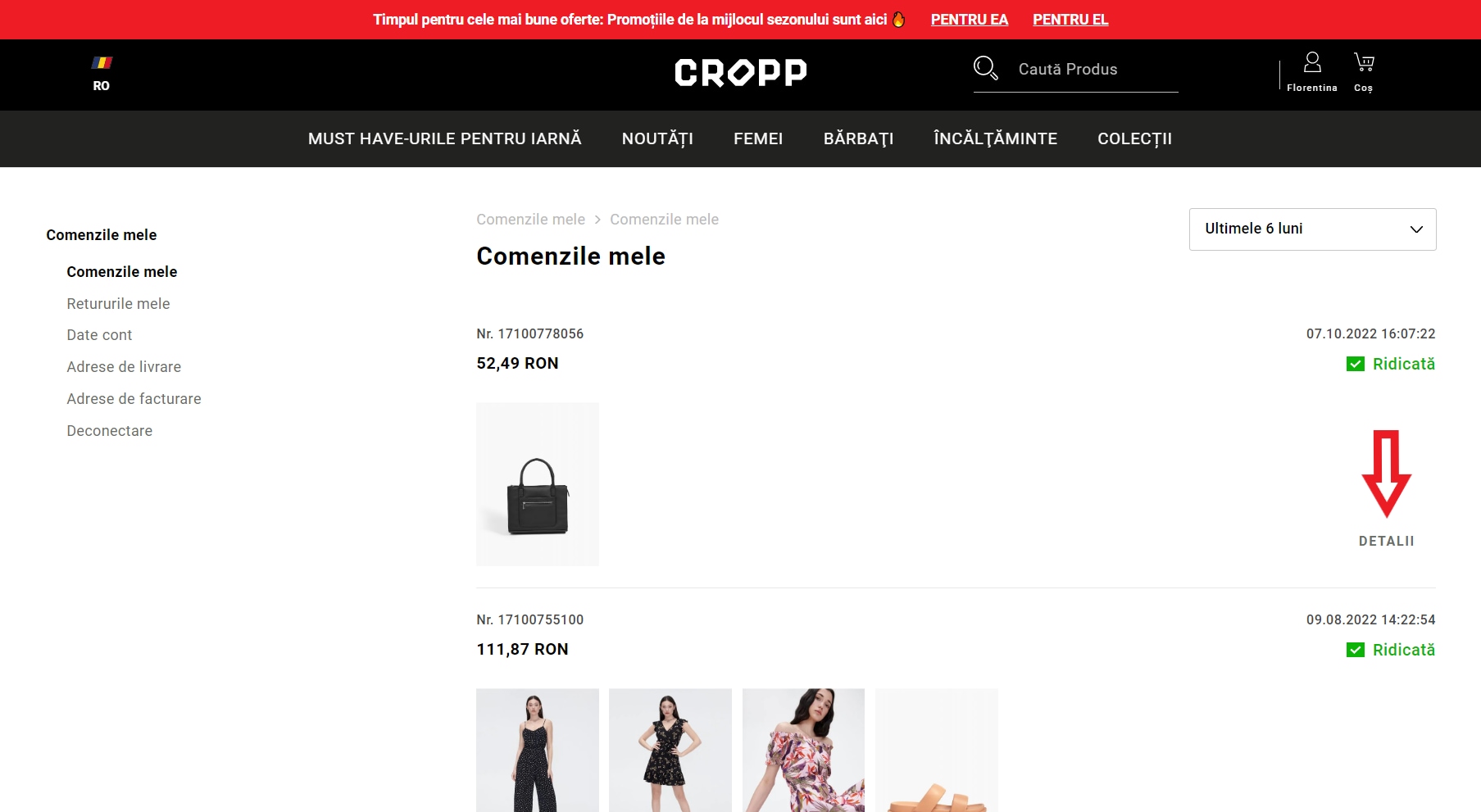Select Retururile mele in the sidebar

(118, 304)
